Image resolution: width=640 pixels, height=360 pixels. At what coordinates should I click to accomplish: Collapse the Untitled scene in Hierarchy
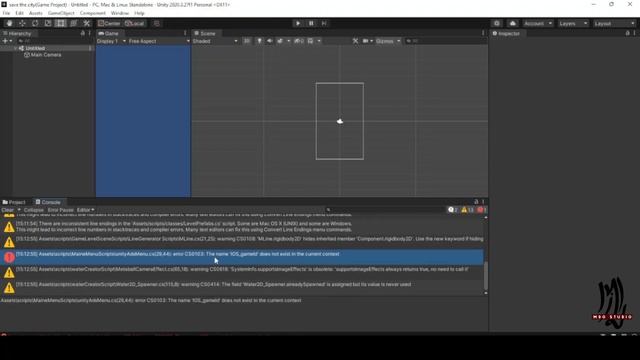pos(16,48)
